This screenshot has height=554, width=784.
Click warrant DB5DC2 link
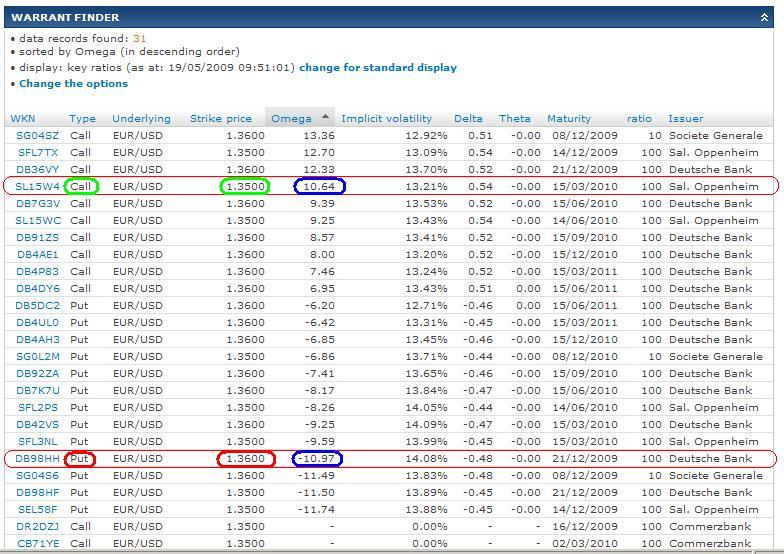[38, 306]
